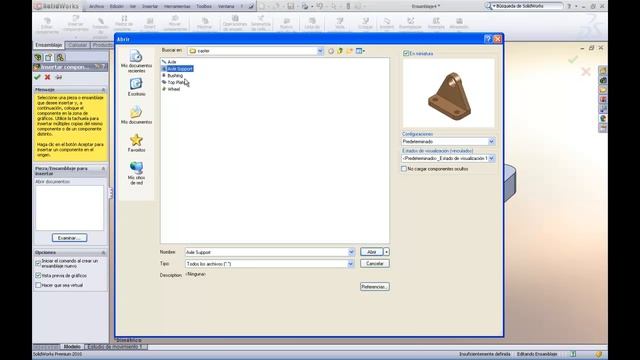The height and width of the screenshot is (360, 640).
Task: Click the Insertar componentes toolbar icon
Action: click(76, 24)
